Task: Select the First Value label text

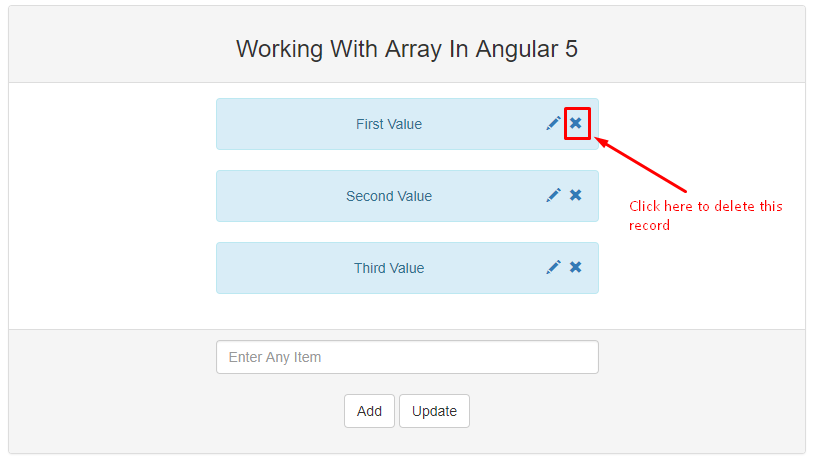Action: (389, 124)
